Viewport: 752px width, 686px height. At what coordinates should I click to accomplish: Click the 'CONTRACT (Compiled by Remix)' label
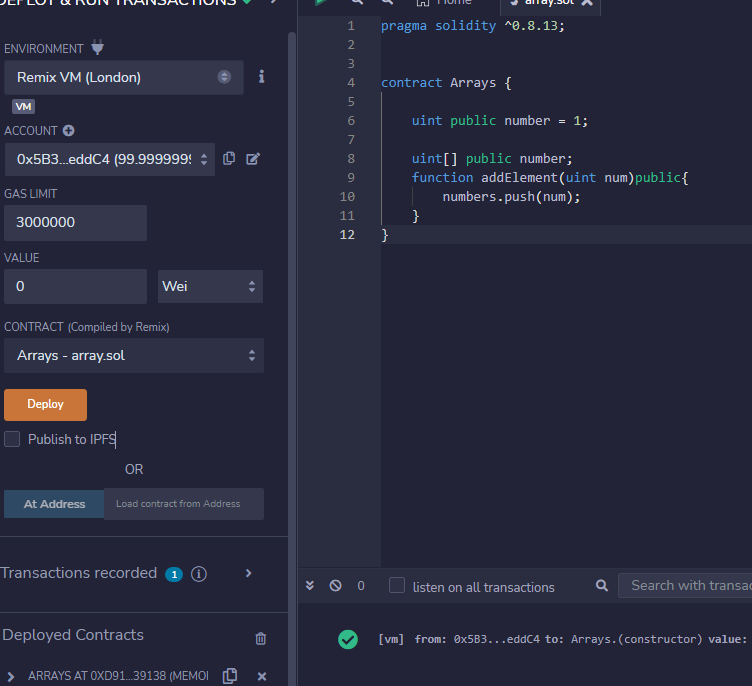point(87,327)
